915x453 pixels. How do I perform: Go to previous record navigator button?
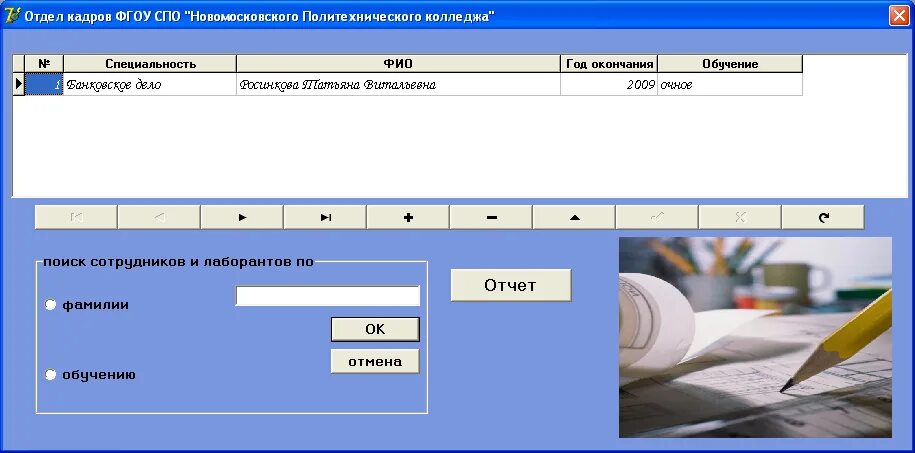(x=159, y=217)
